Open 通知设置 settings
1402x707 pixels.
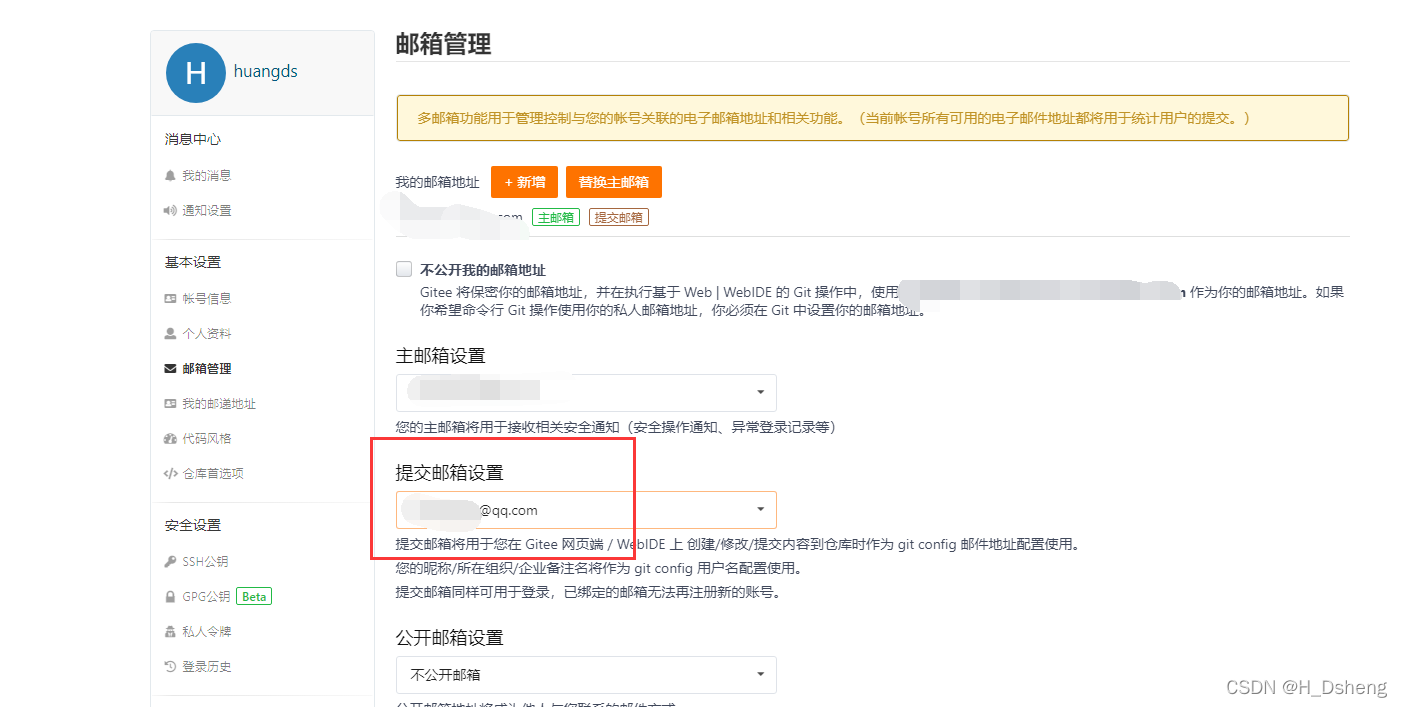pyautogui.click(x=207, y=210)
